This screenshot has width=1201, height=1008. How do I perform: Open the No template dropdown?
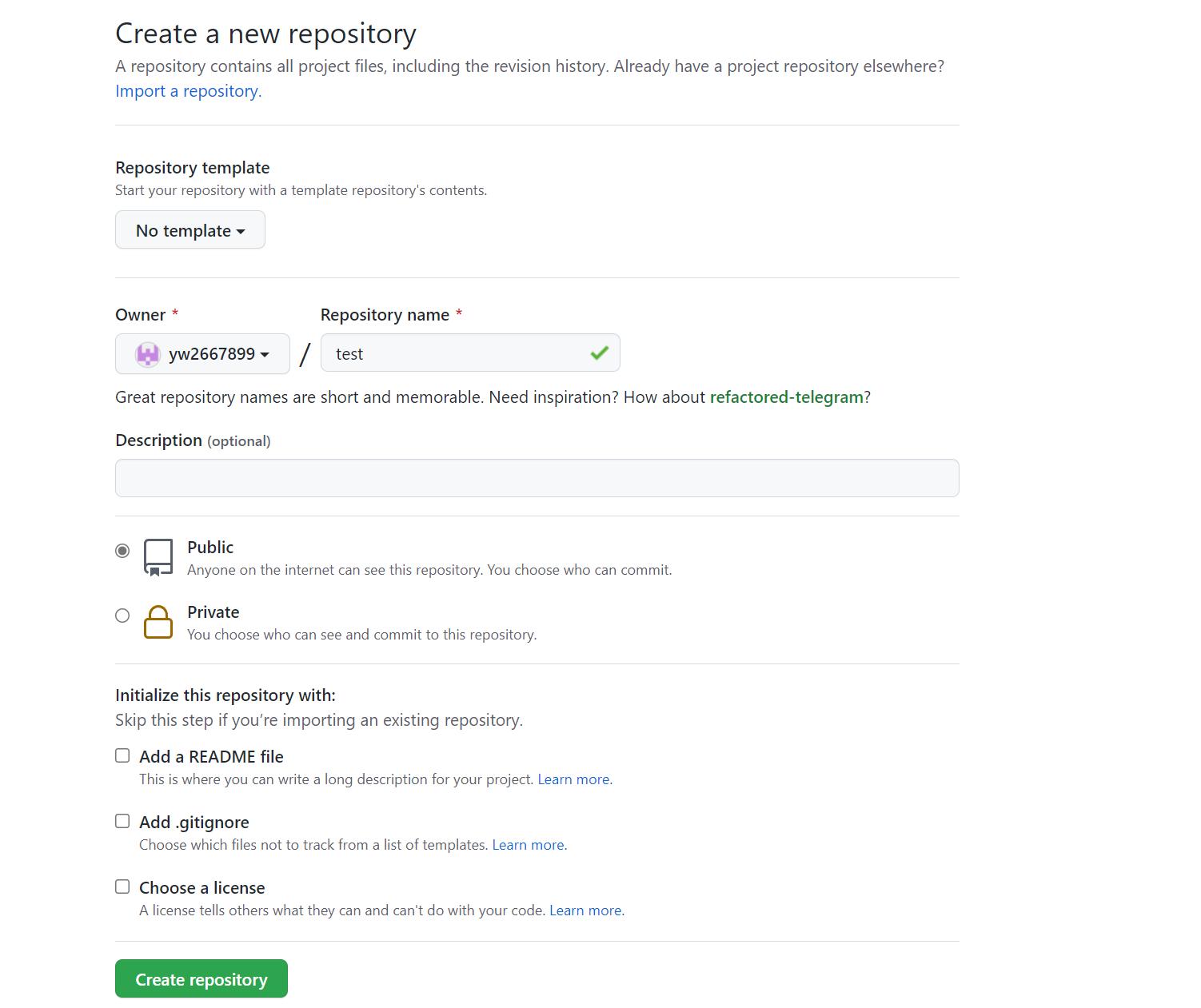pos(190,230)
